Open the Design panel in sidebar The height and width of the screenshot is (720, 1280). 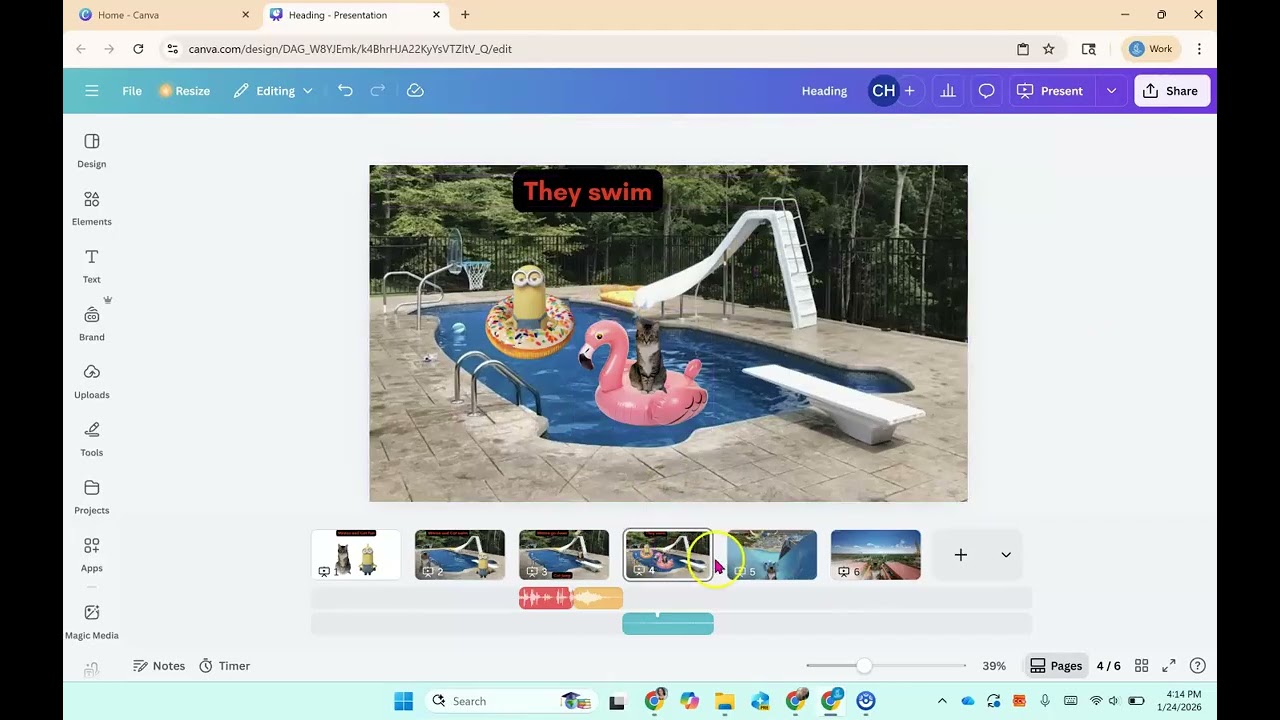[92, 150]
